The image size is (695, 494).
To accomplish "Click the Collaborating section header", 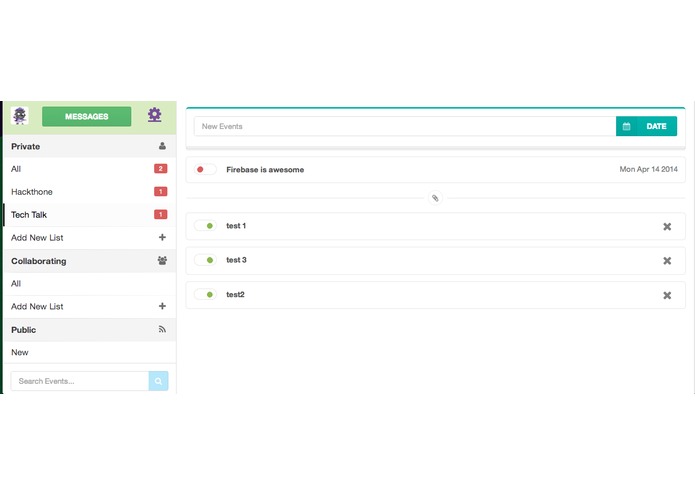I will [90, 261].
